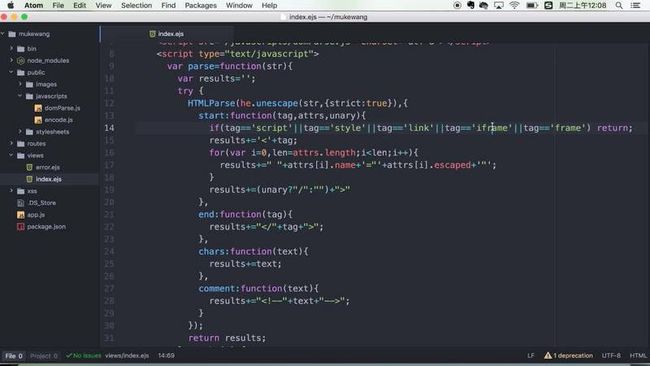Click the Project 0 linter status button
The width and height of the screenshot is (650, 366).
click(44, 356)
